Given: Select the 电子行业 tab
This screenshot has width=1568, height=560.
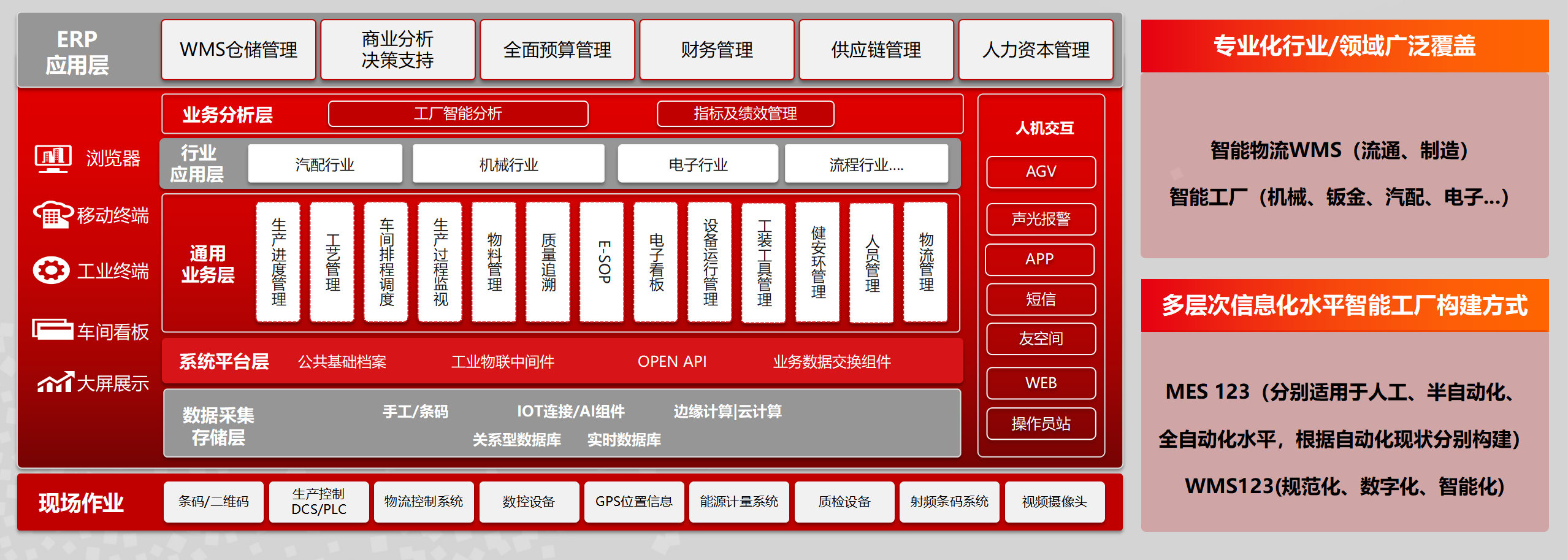Looking at the screenshot, I should (698, 164).
